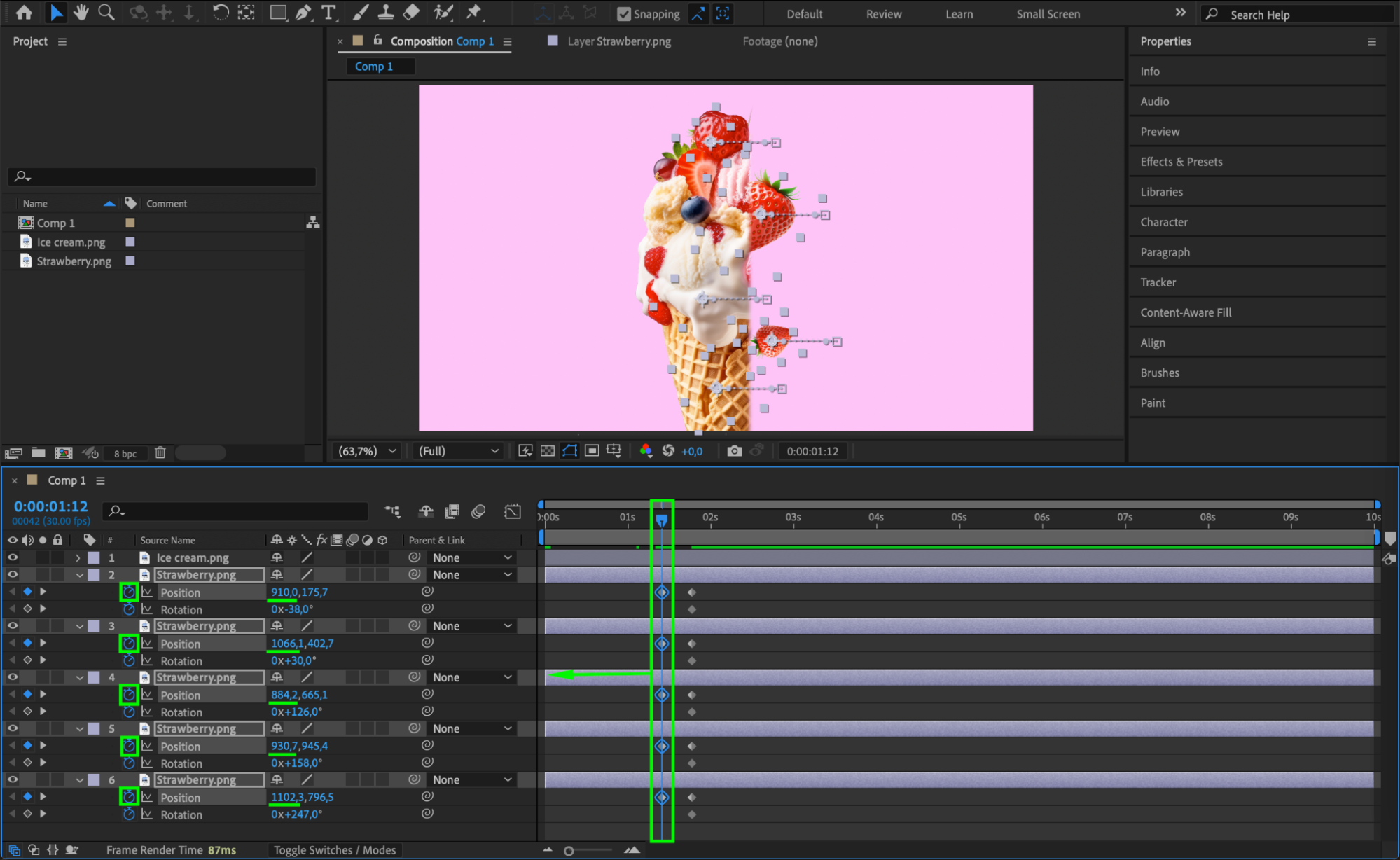Viewport: 1400px width, 860px height.
Task: Select the Zoom tool in toolbar
Action: click(x=106, y=12)
